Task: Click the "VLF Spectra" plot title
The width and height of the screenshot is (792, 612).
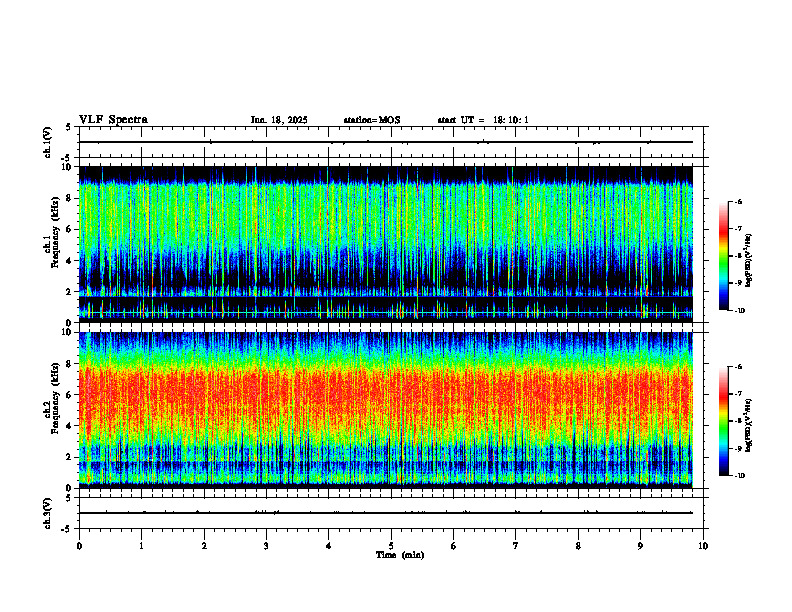Action: tap(113, 120)
